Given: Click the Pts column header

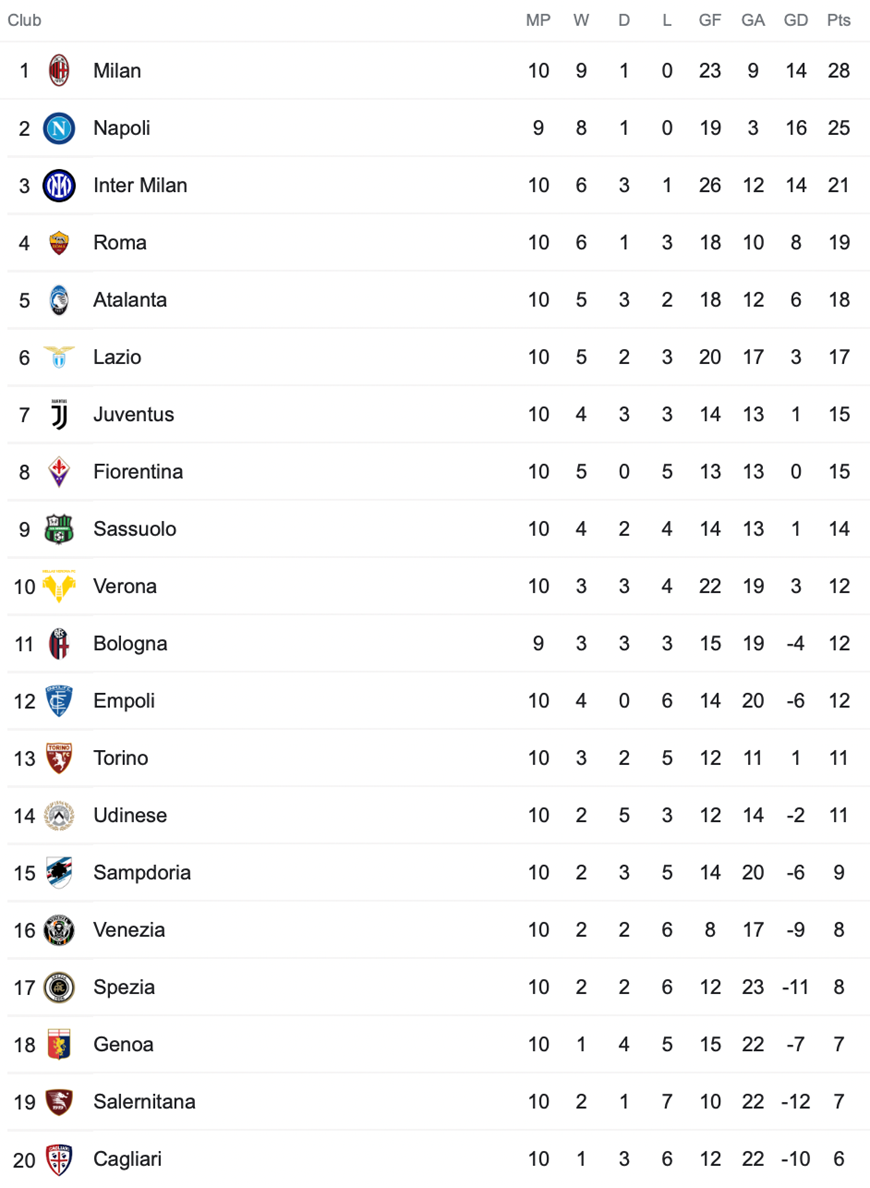Looking at the screenshot, I should (x=838, y=20).
